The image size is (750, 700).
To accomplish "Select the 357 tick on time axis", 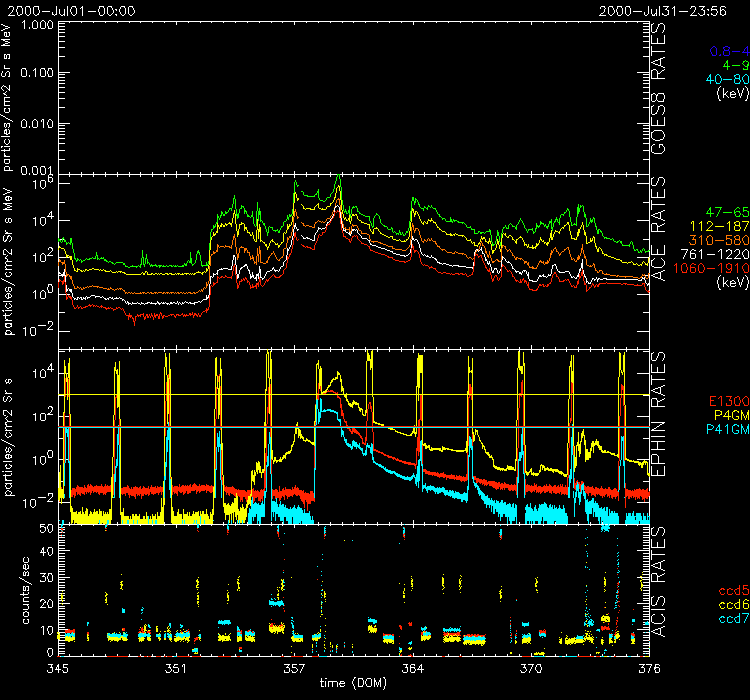I will pyautogui.click(x=295, y=666).
